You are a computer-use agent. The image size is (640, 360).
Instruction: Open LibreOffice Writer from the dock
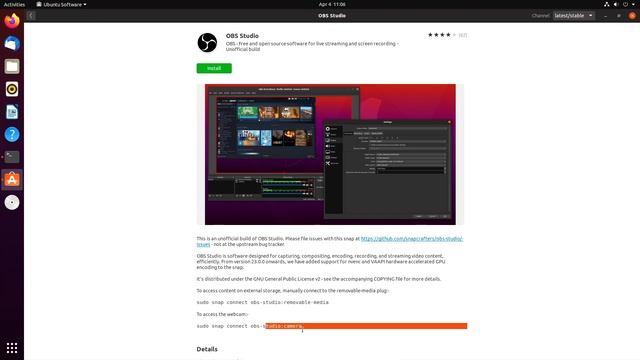[12, 112]
